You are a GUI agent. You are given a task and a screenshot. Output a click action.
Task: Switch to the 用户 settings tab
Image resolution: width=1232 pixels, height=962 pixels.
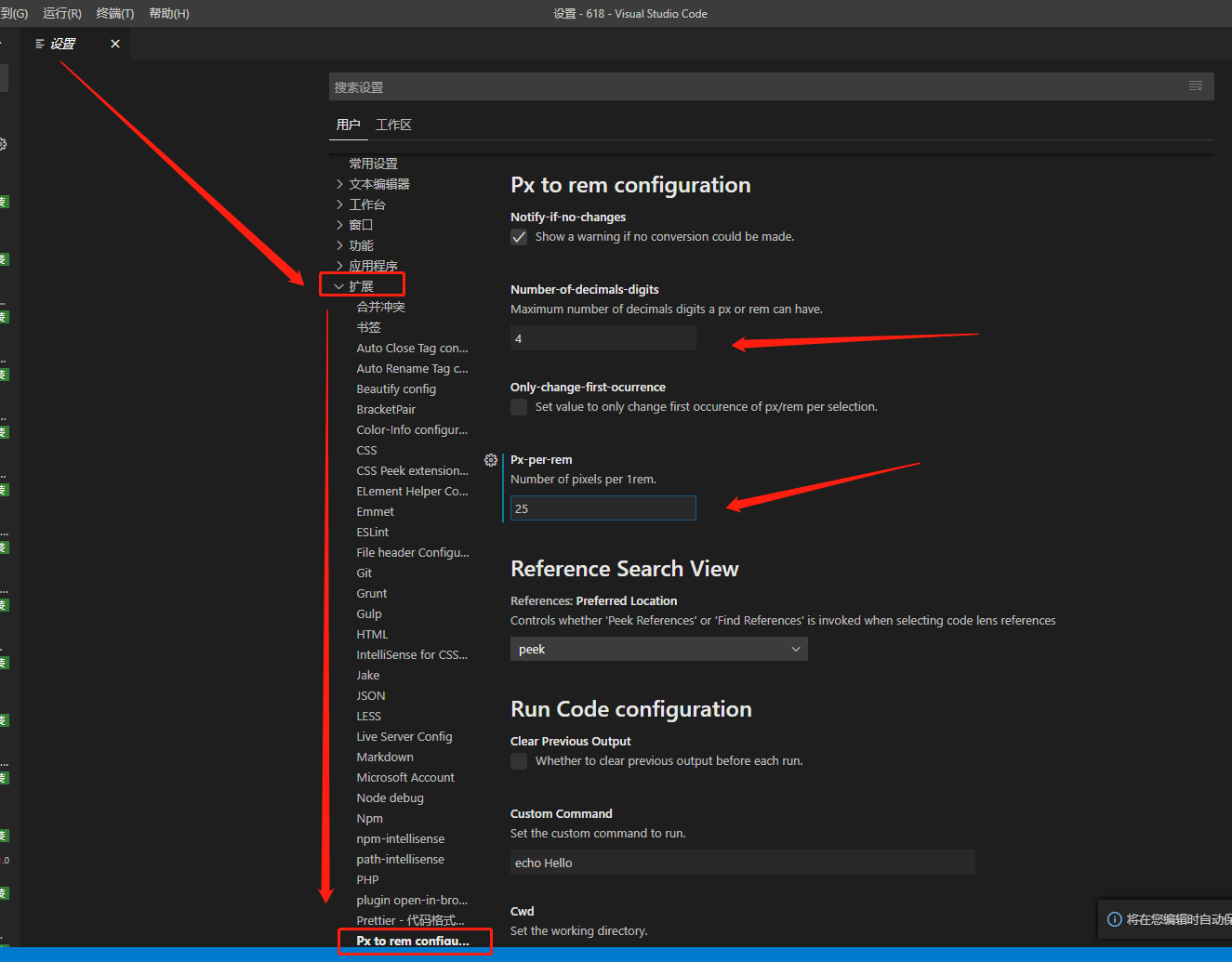pyautogui.click(x=349, y=125)
